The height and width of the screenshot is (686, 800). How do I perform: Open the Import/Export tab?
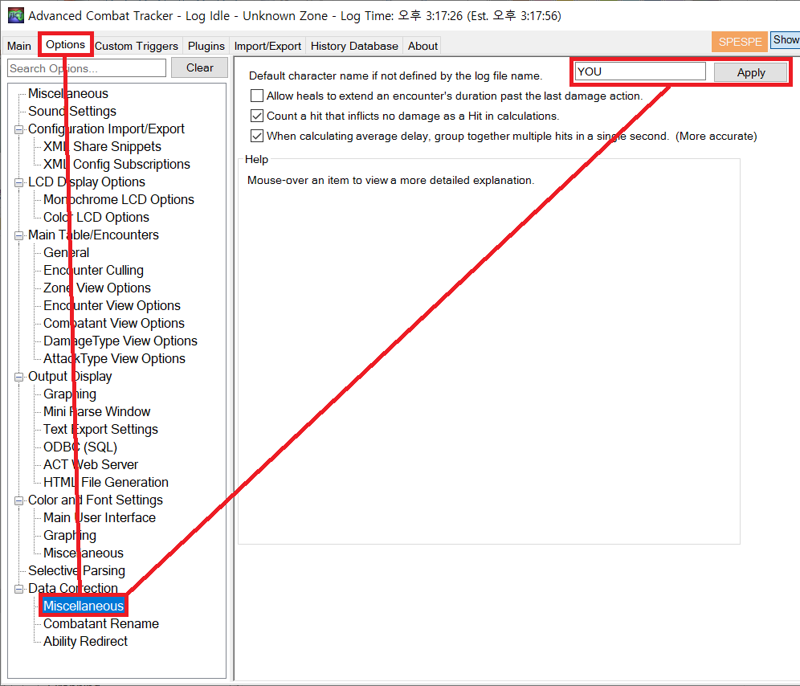267,46
